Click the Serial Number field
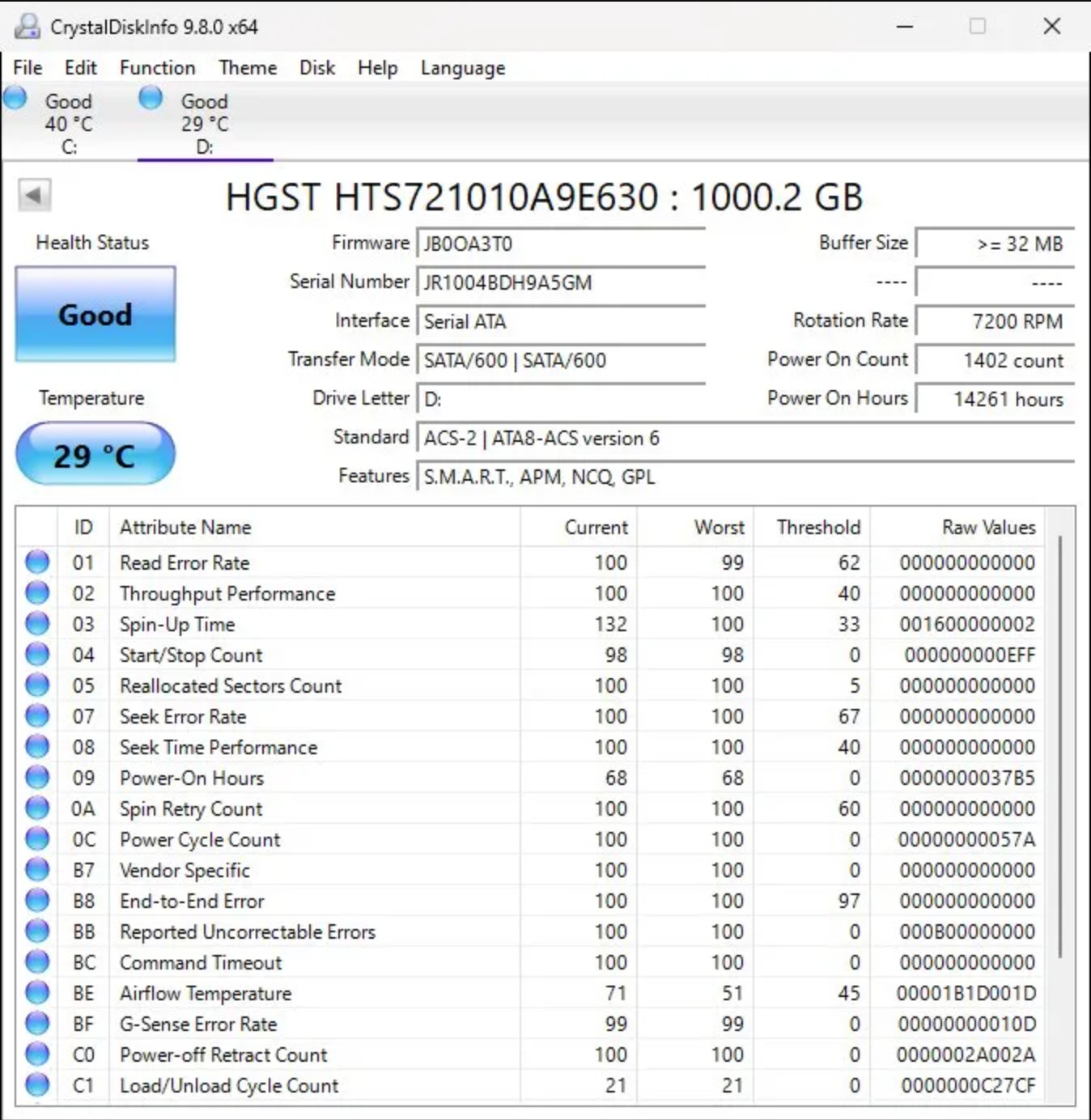Viewport: 1091px width, 1120px height. pos(561,282)
